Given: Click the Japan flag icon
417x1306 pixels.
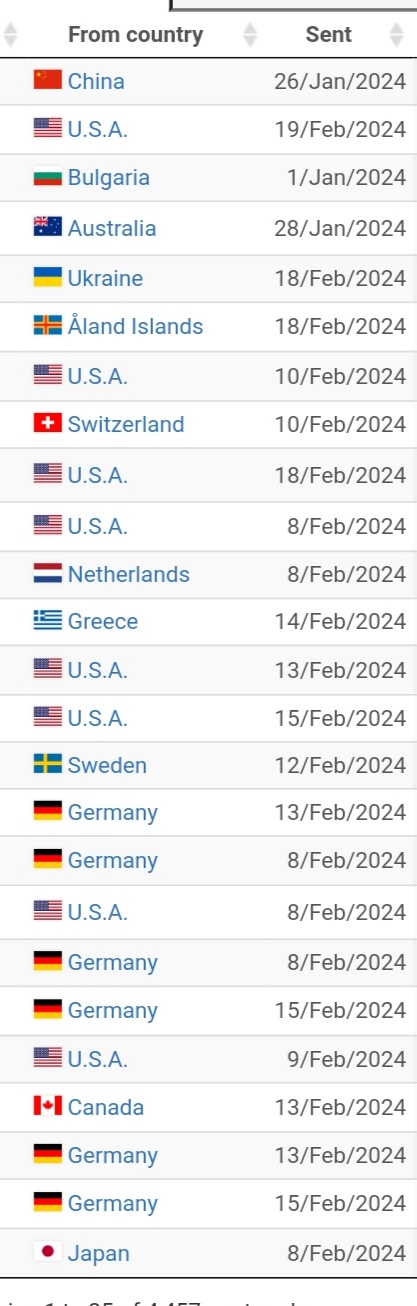Looking at the screenshot, I should click(47, 1252).
